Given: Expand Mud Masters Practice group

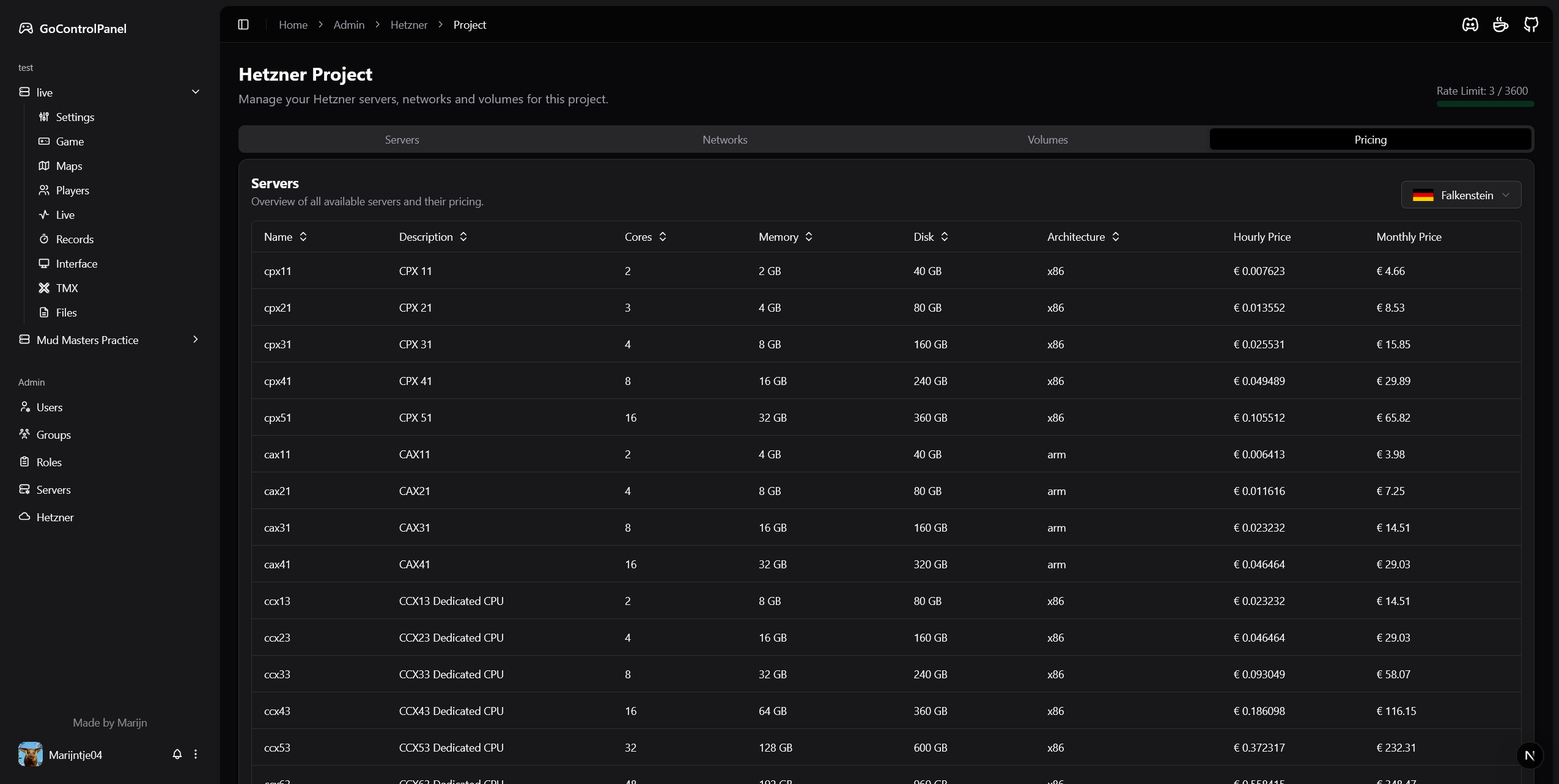Looking at the screenshot, I should point(196,339).
